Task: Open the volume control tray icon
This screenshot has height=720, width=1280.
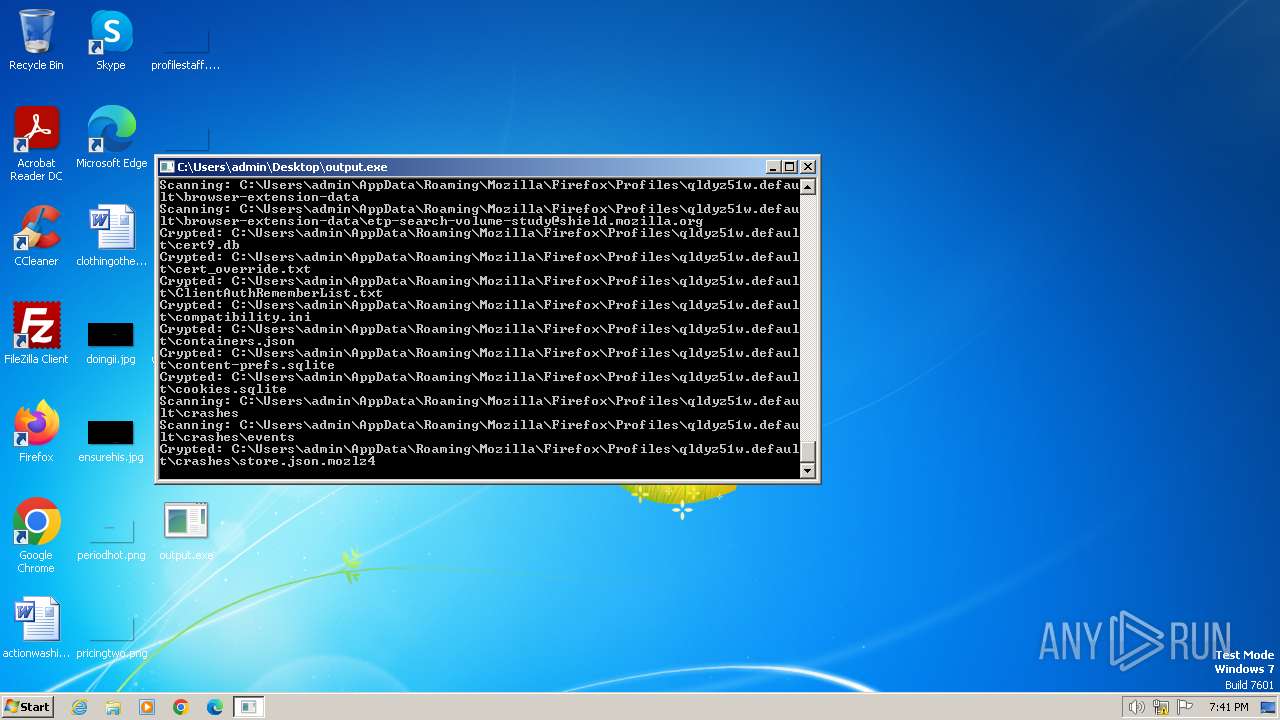Action: pyautogui.click(x=1136, y=707)
